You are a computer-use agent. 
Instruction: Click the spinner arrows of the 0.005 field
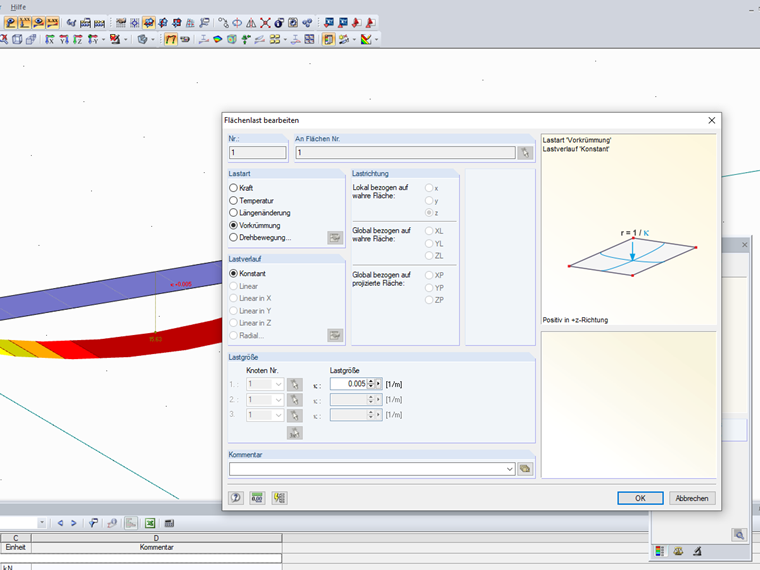click(x=371, y=384)
